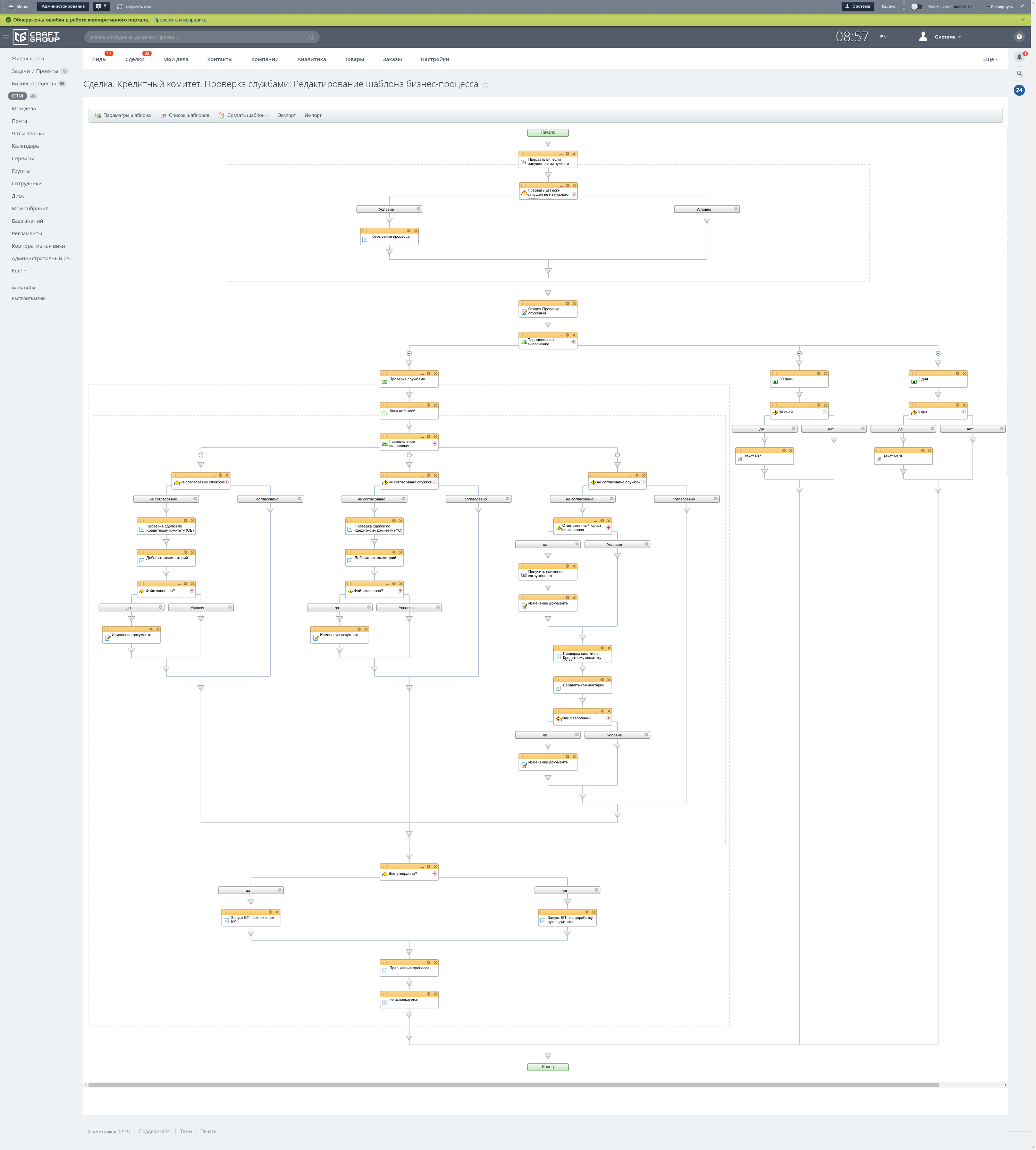Click the Bitrix24 round badge icon
This screenshot has height=1150, width=1036.
pyautogui.click(x=1019, y=90)
